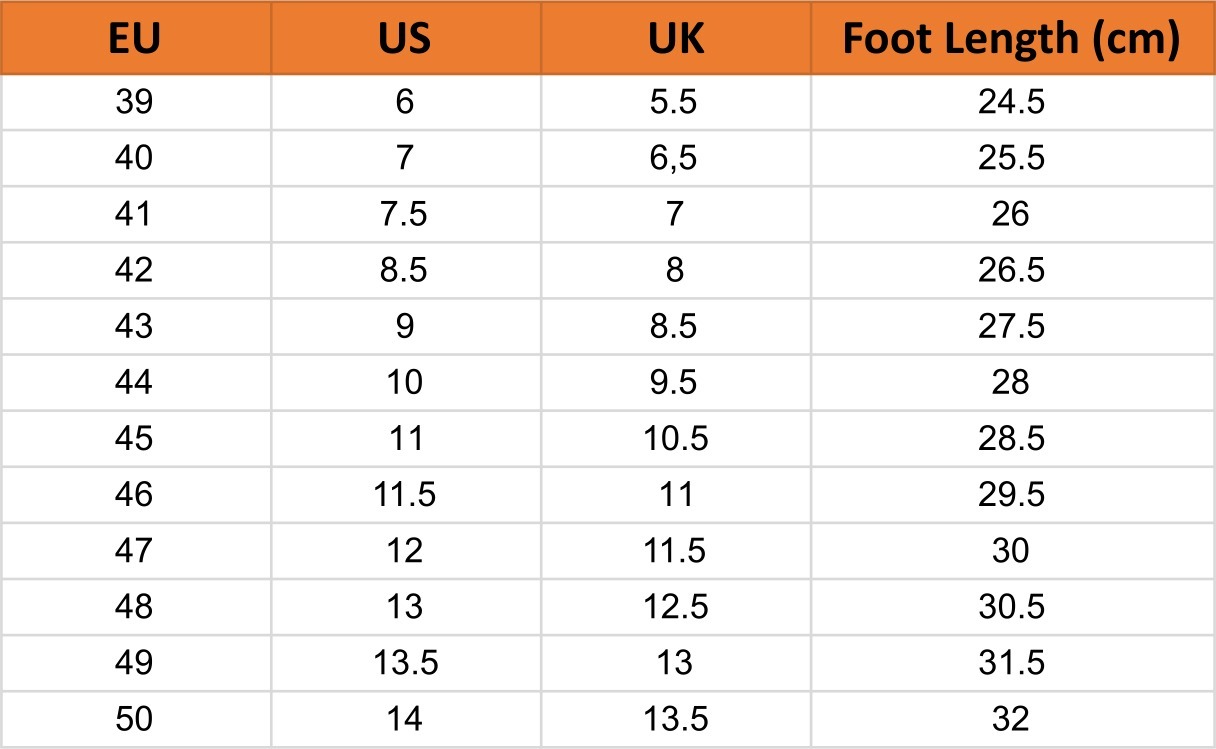Click the 24.5 foot length cell
Screen dimensions: 1216x749
tap(1011, 102)
